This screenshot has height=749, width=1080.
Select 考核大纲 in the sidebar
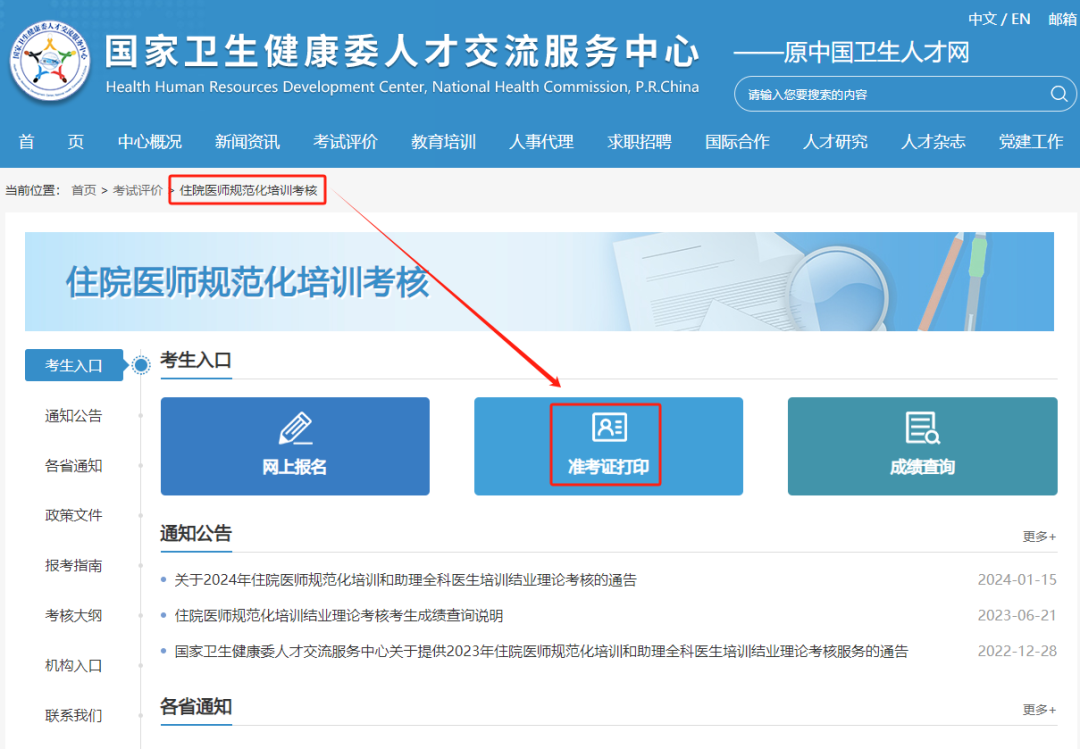click(x=74, y=615)
